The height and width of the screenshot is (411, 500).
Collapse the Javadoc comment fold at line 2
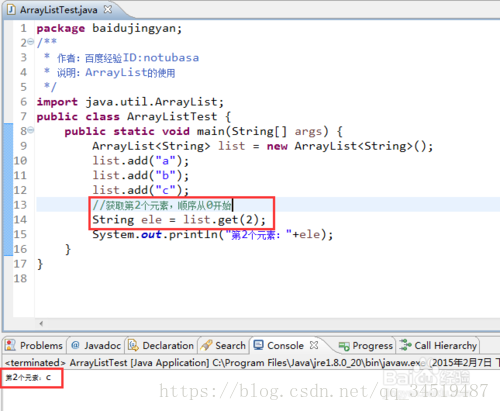(x=31, y=42)
